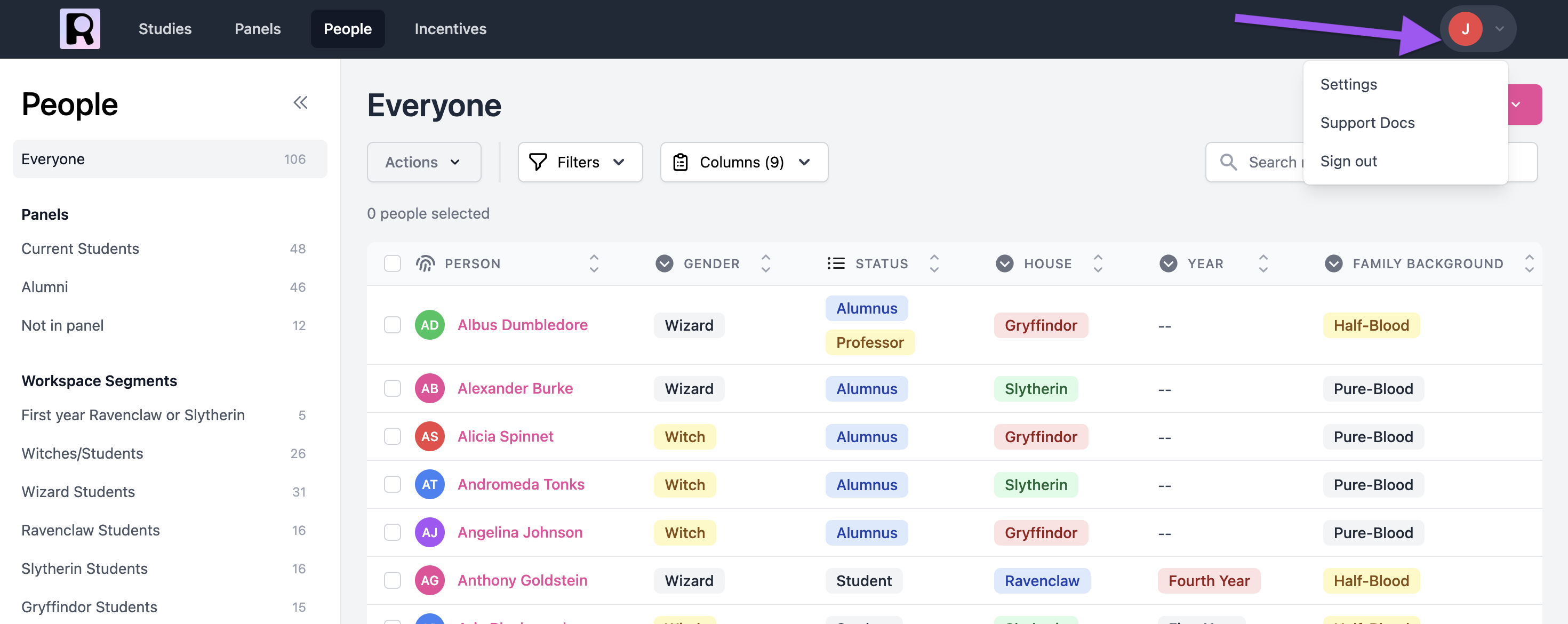This screenshot has height=624, width=1568.
Task: Open the Columns (9) dropdown
Action: (743, 162)
